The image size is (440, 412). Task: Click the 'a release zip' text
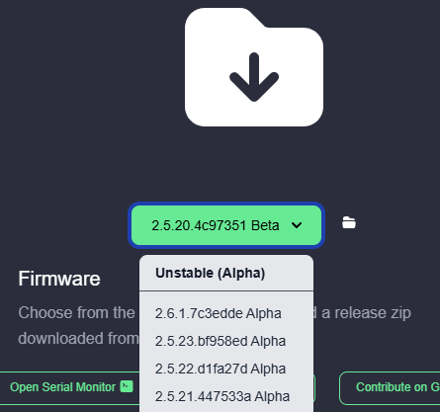click(366, 313)
